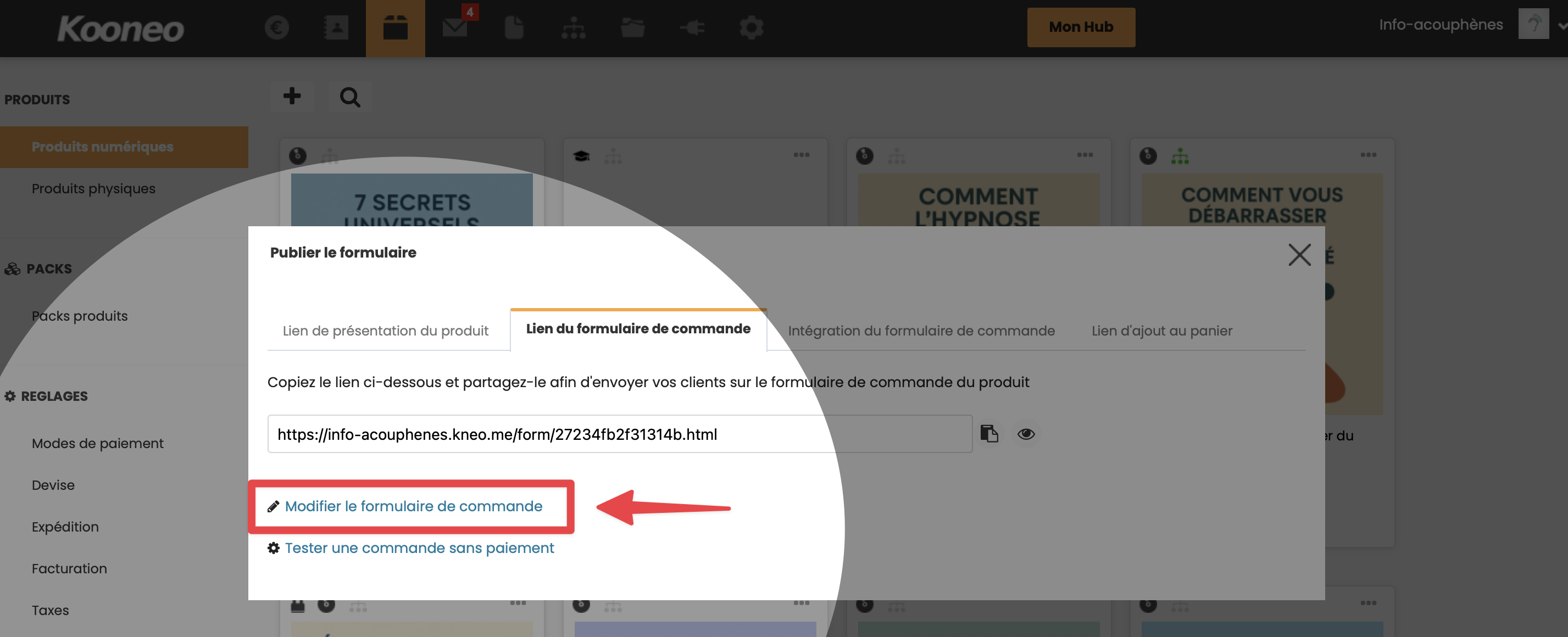Switch to Lien d'ajout au panier tab
This screenshot has height=637, width=1568.
click(x=1161, y=331)
